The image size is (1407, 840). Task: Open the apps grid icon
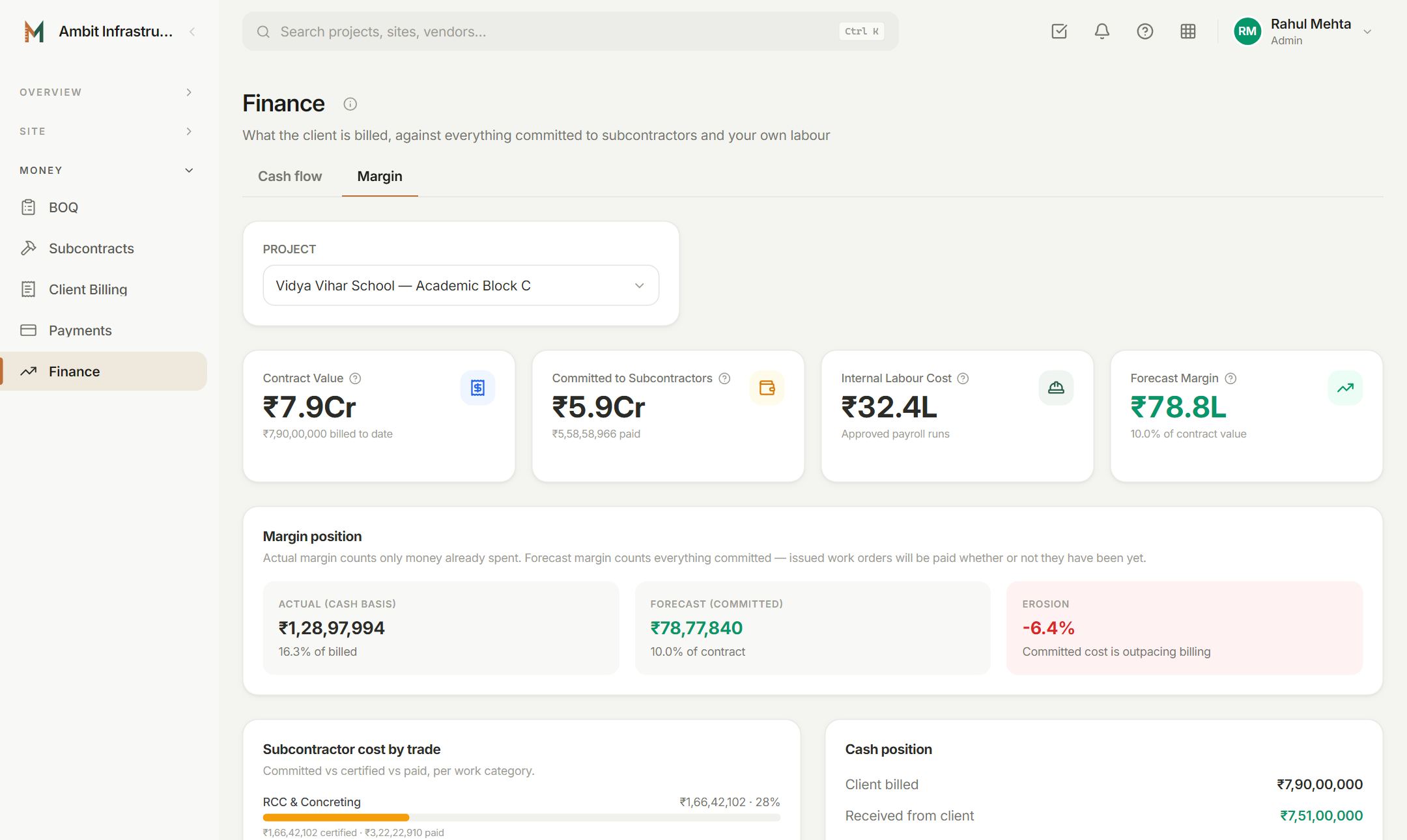click(x=1188, y=31)
